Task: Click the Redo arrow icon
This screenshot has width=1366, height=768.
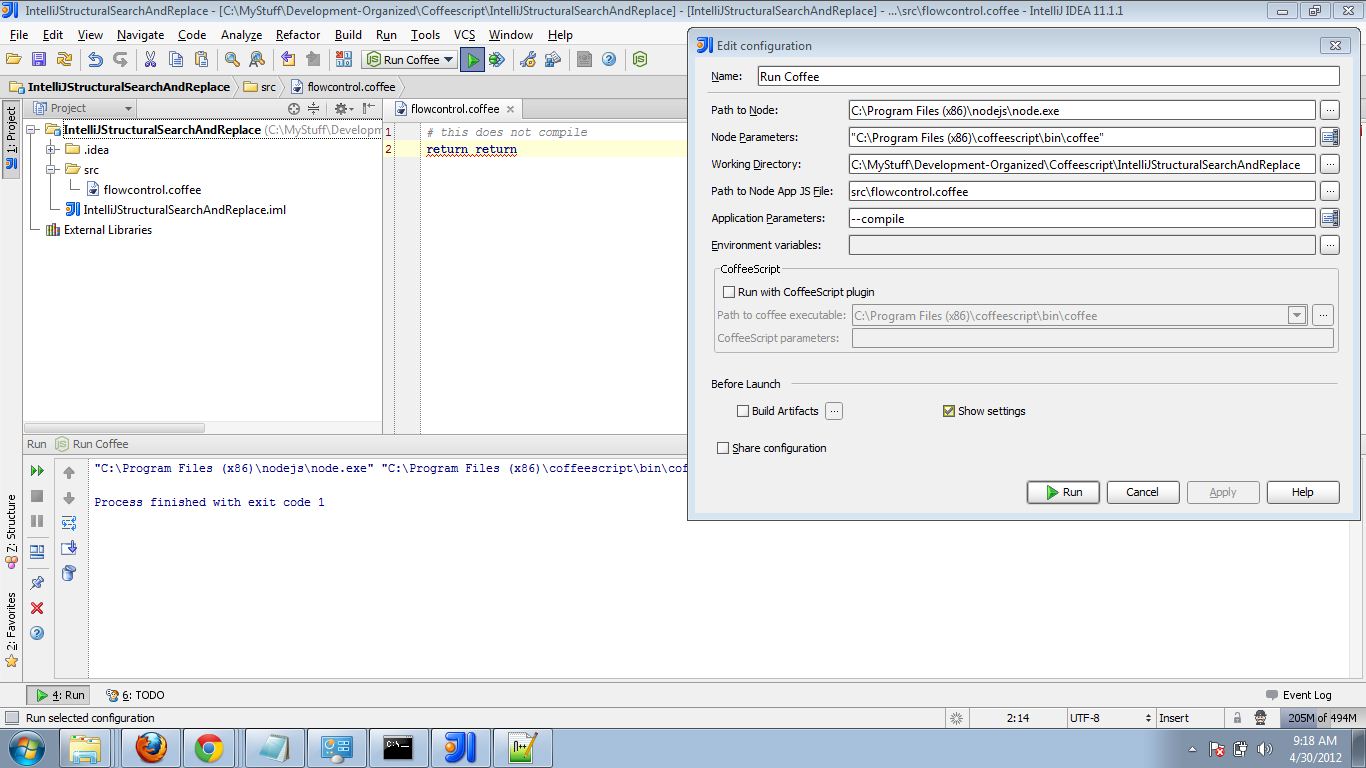Action: coord(121,60)
